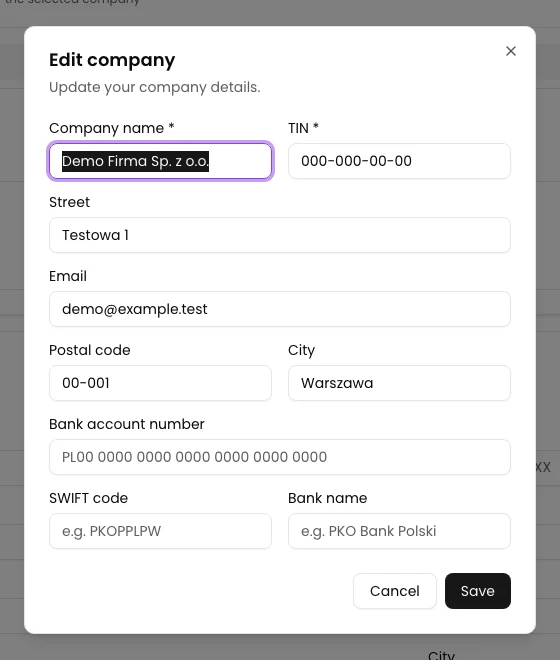Click the "SWIFT code" label text
Screen dimensions: 560x660
[88, 498]
